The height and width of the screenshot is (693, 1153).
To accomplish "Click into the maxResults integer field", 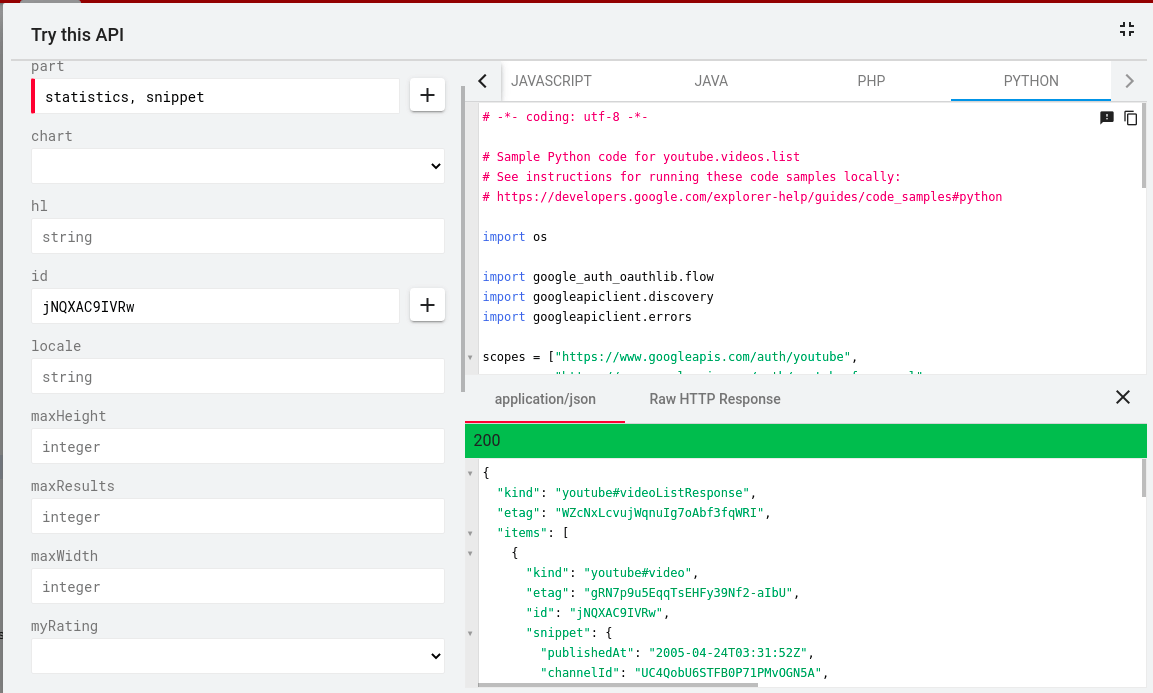I will [x=238, y=516].
